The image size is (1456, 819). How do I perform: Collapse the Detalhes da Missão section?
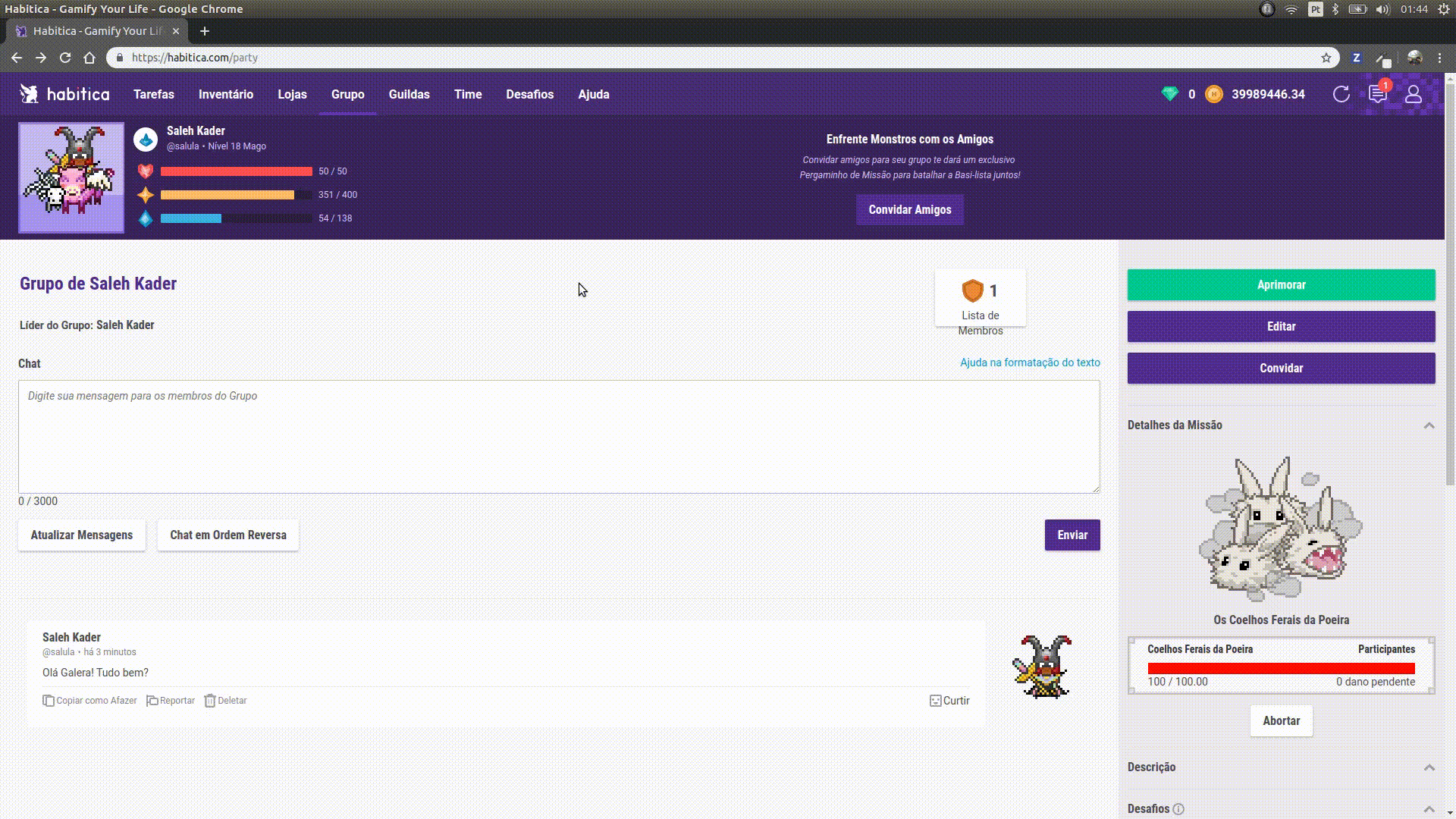coord(1429,425)
